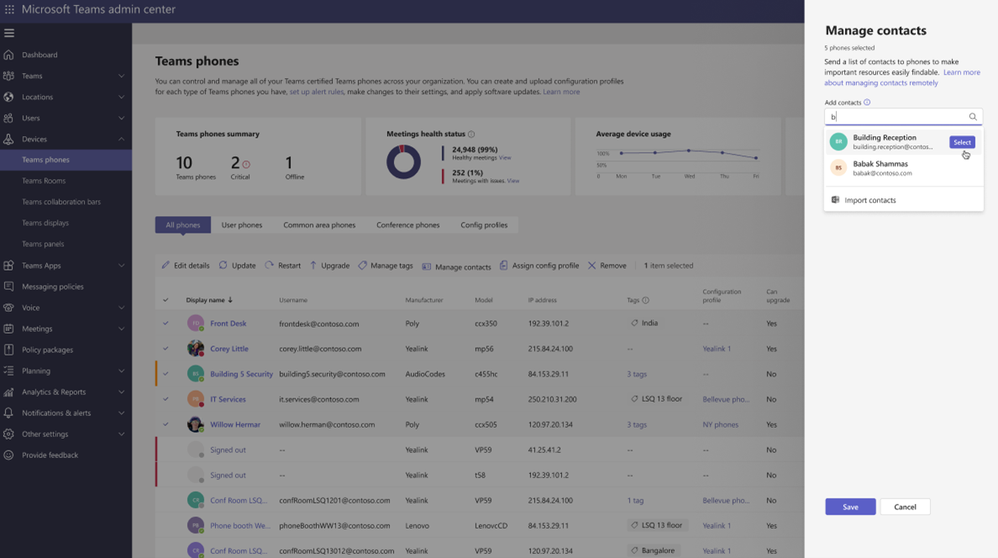The width and height of the screenshot is (998, 558).
Task: Expand the Voice sidebar section
Action: 121,307
